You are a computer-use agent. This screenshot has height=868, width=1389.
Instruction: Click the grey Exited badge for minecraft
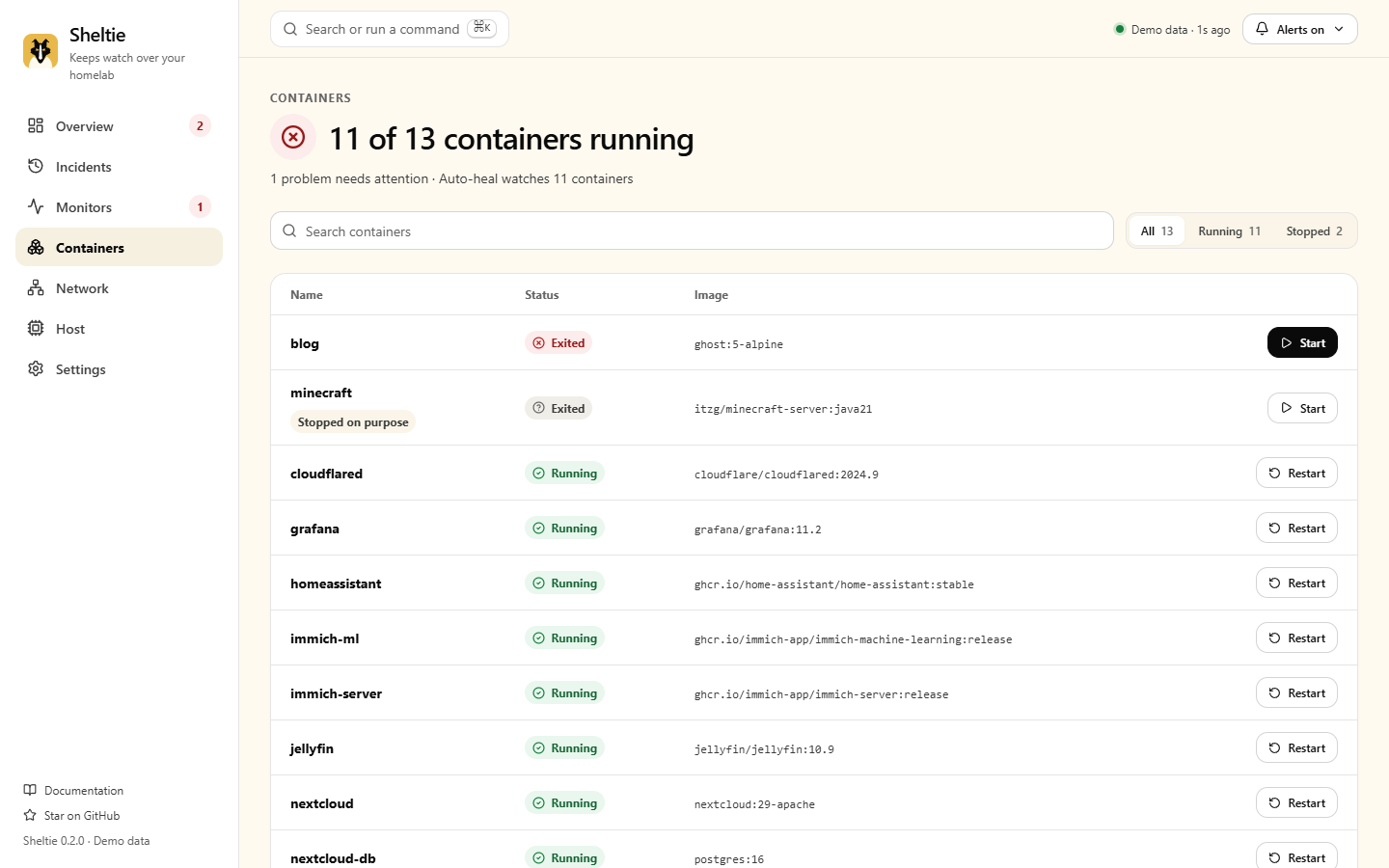[x=558, y=409]
